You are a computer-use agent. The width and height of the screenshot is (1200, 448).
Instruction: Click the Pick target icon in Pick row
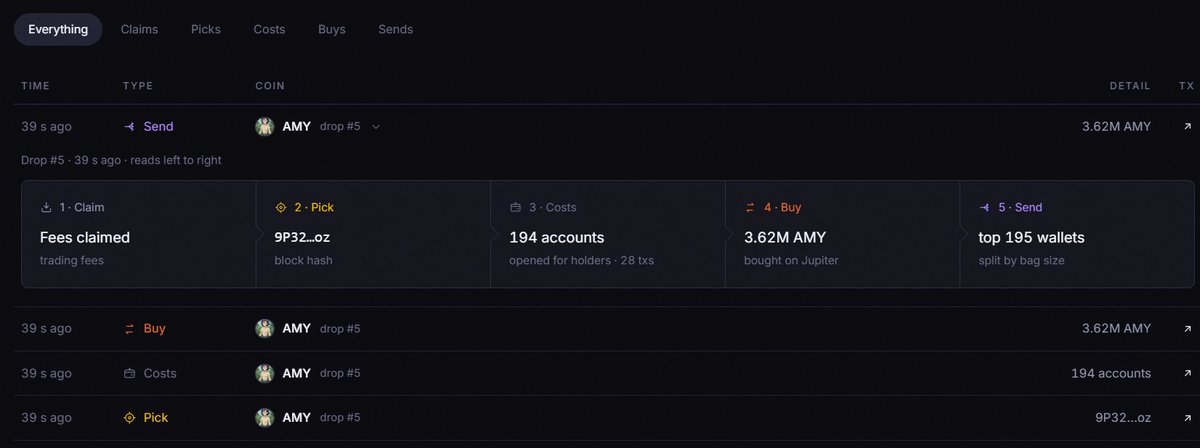click(x=129, y=418)
